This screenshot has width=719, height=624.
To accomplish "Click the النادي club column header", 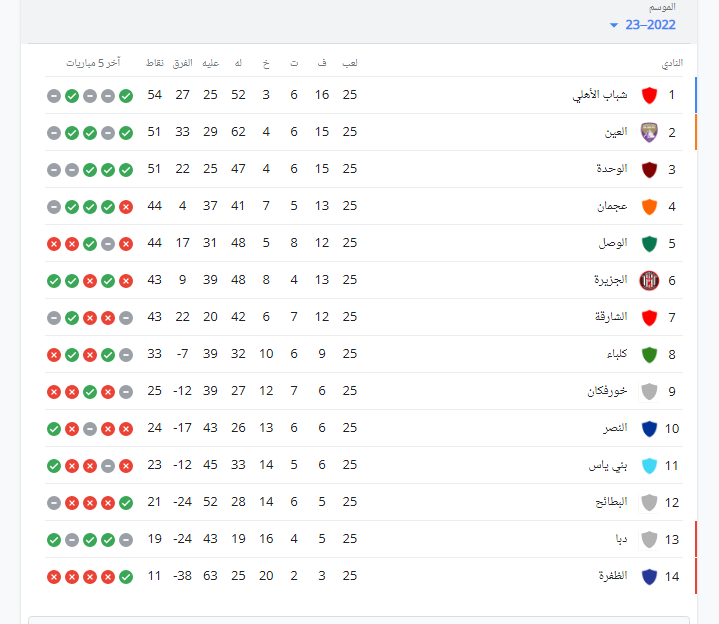I will [x=672, y=63].
